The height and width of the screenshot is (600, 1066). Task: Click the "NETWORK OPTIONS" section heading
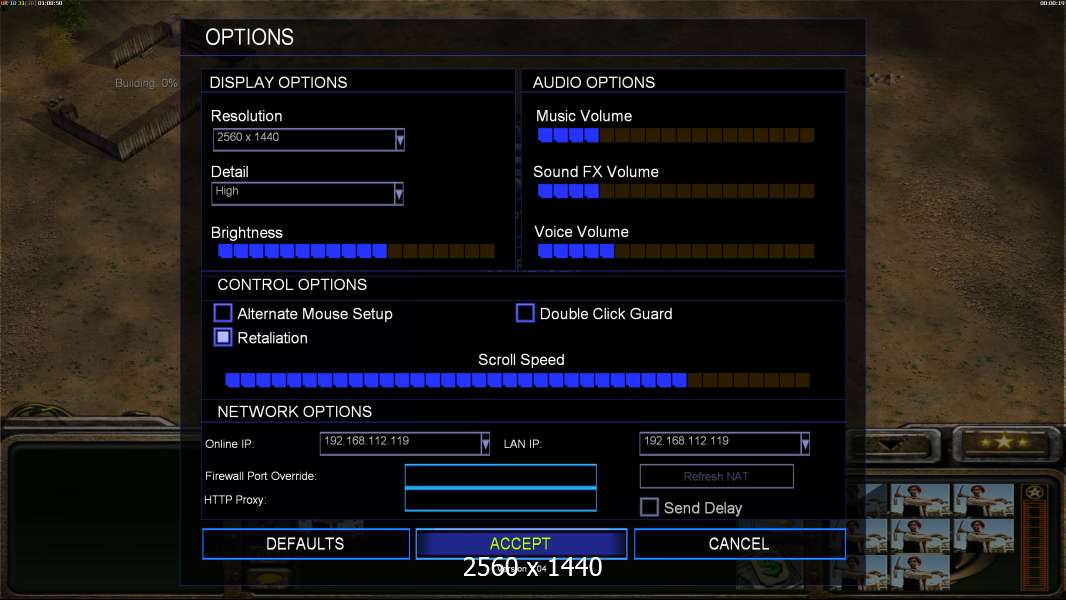pos(294,412)
